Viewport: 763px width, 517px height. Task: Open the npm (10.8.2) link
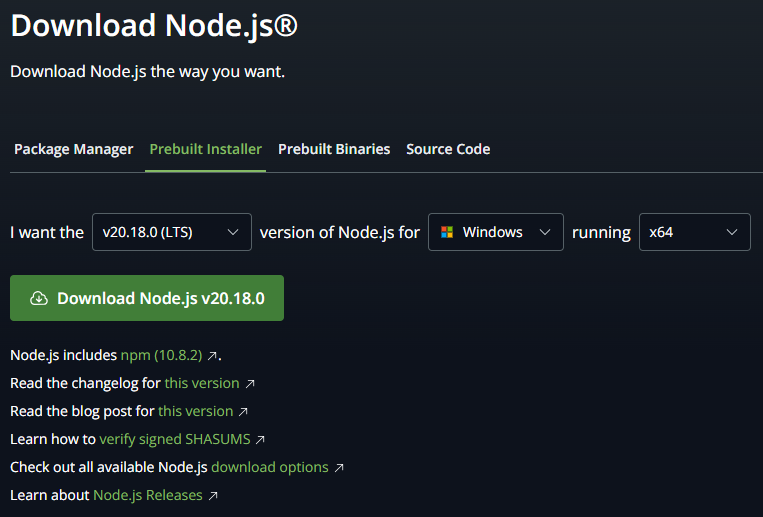coord(162,355)
